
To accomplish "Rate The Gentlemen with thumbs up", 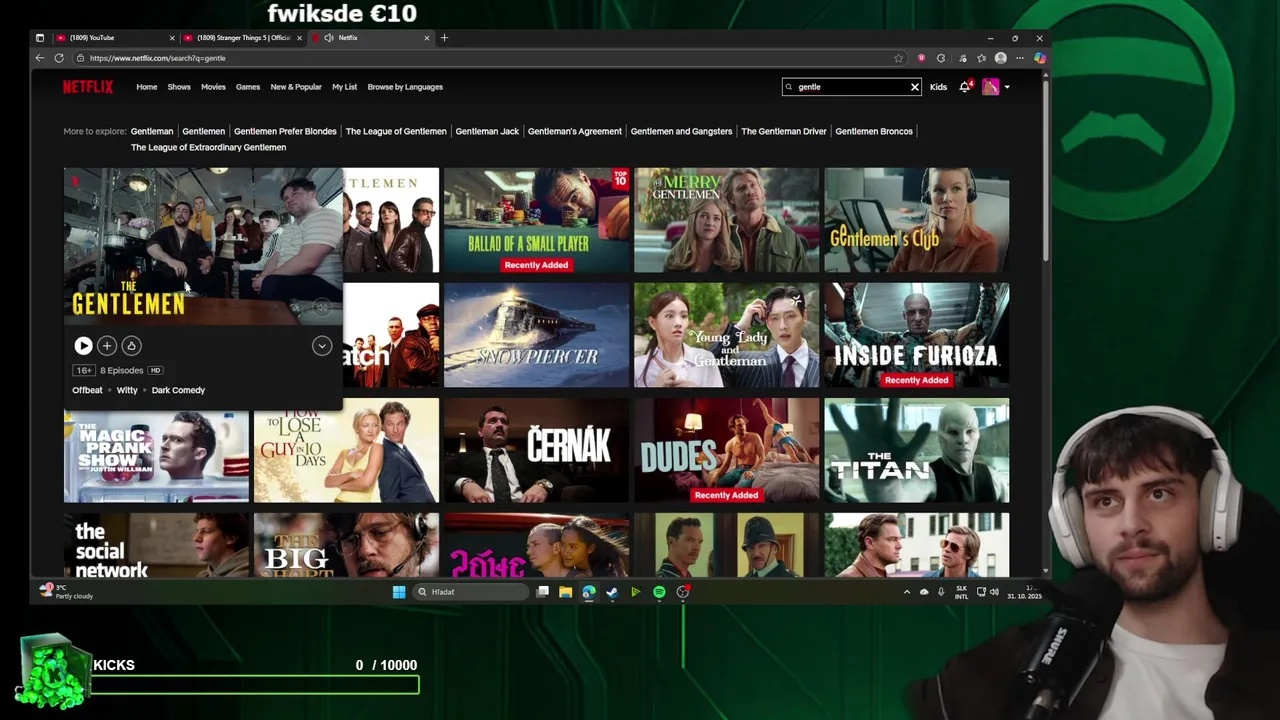I will [131, 345].
